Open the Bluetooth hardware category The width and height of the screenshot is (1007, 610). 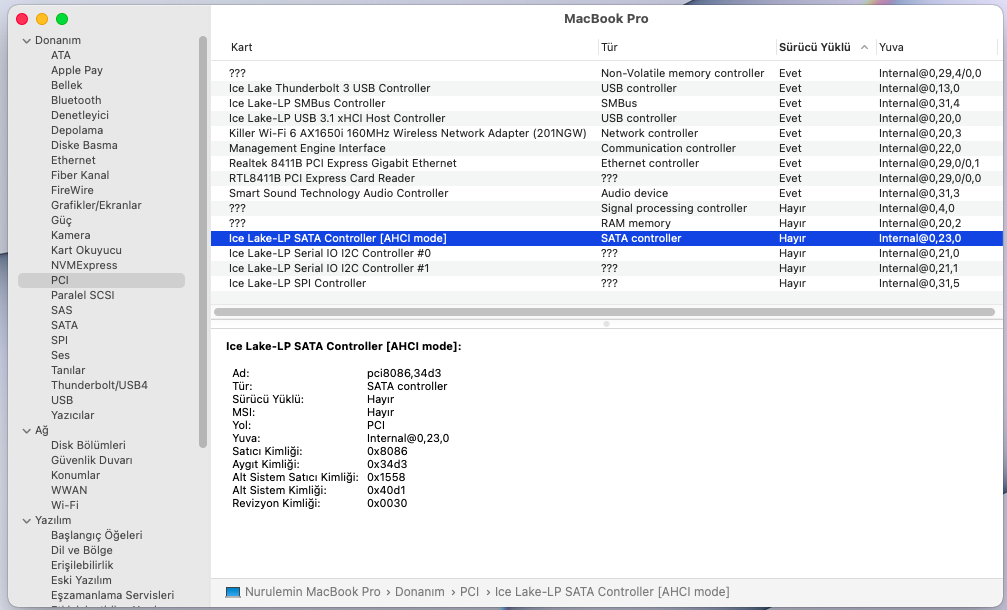point(76,100)
